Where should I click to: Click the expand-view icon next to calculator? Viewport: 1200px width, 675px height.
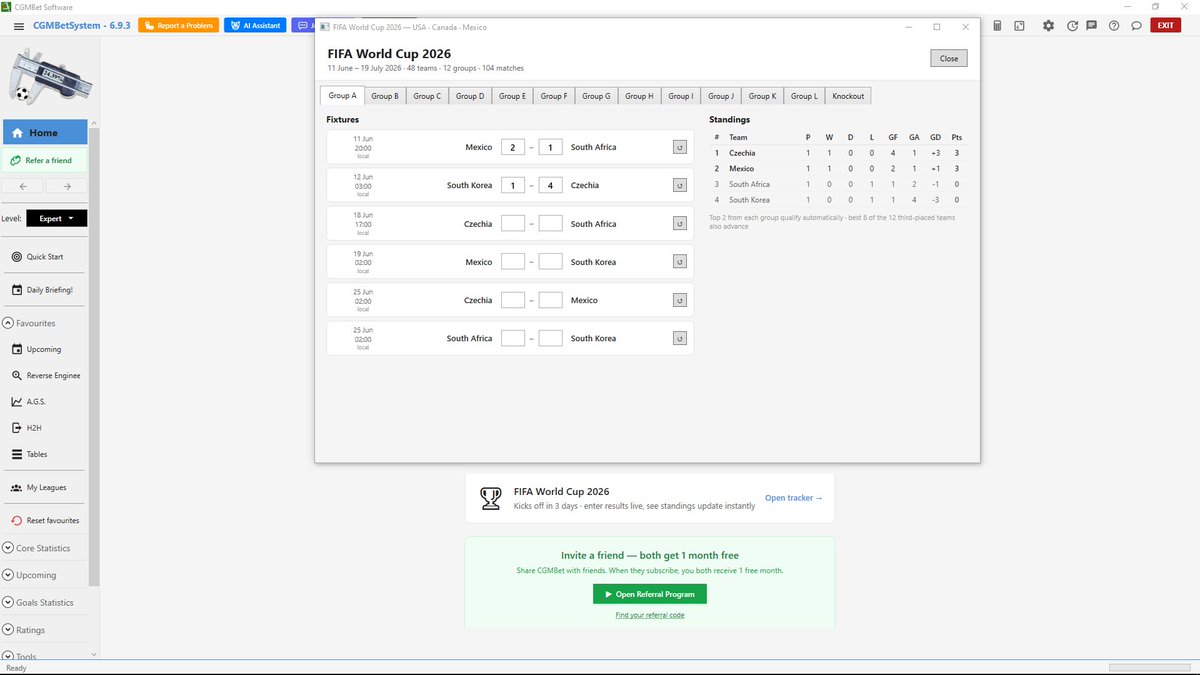1019,26
